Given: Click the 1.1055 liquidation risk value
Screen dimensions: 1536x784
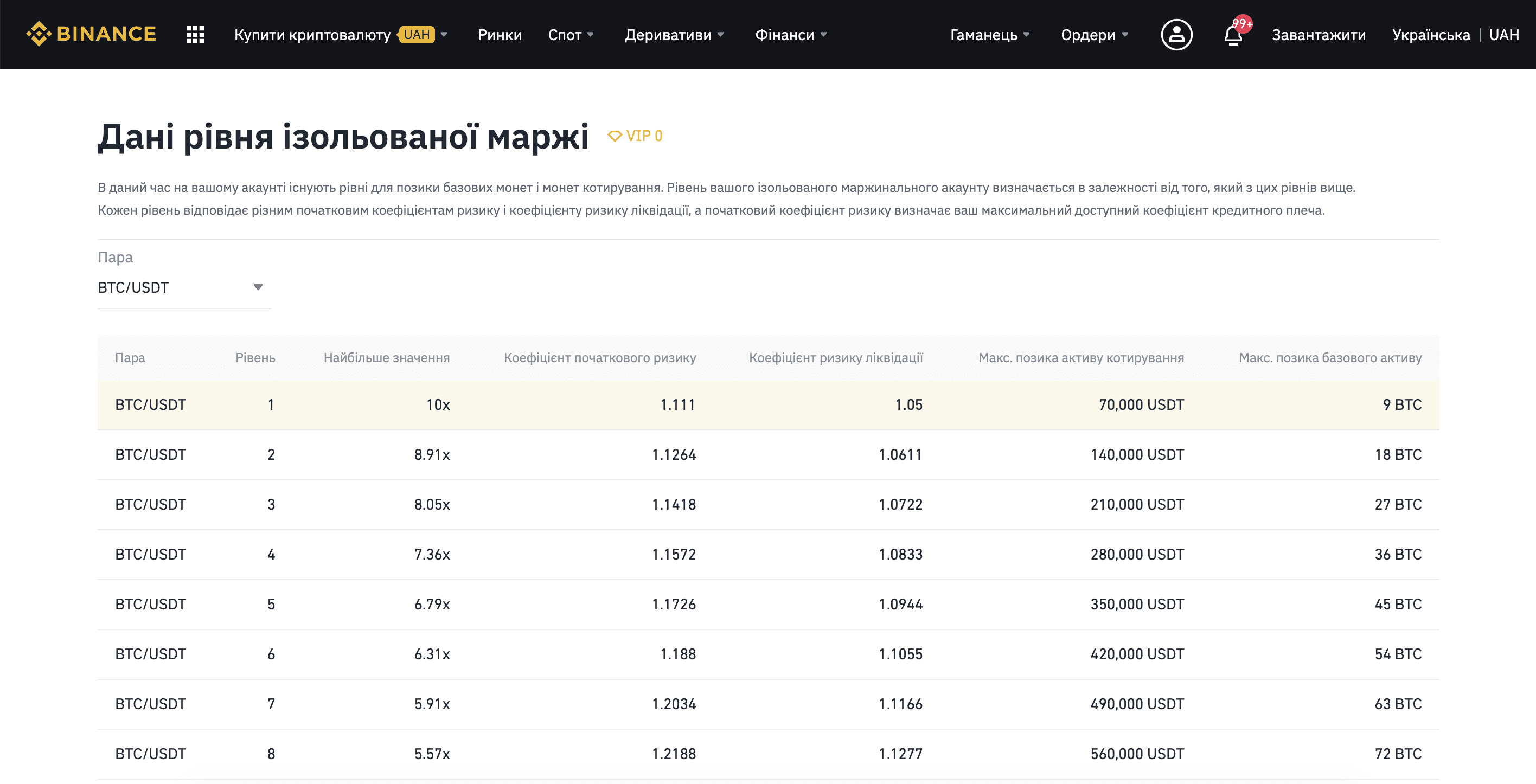Looking at the screenshot, I should (x=900, y=654).
